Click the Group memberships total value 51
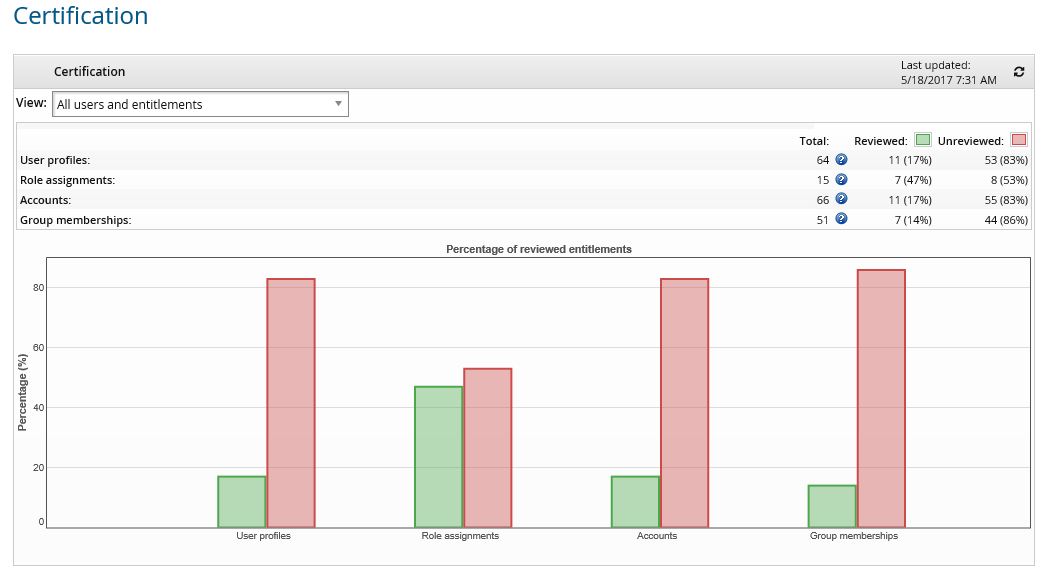 [821, 218]
